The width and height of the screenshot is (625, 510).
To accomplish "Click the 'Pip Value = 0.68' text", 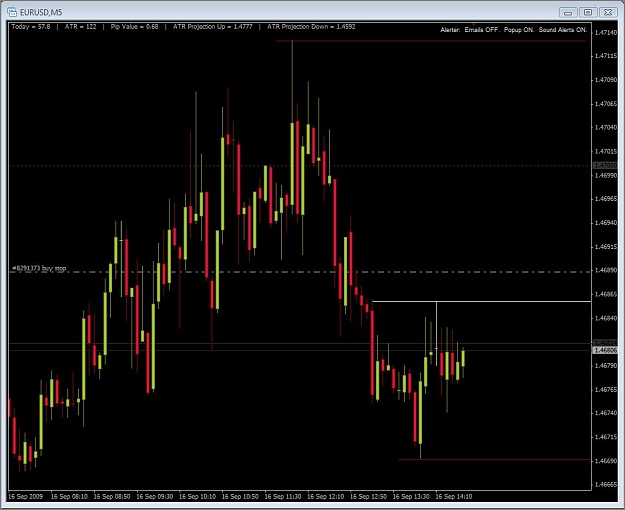I will point(134,27).
